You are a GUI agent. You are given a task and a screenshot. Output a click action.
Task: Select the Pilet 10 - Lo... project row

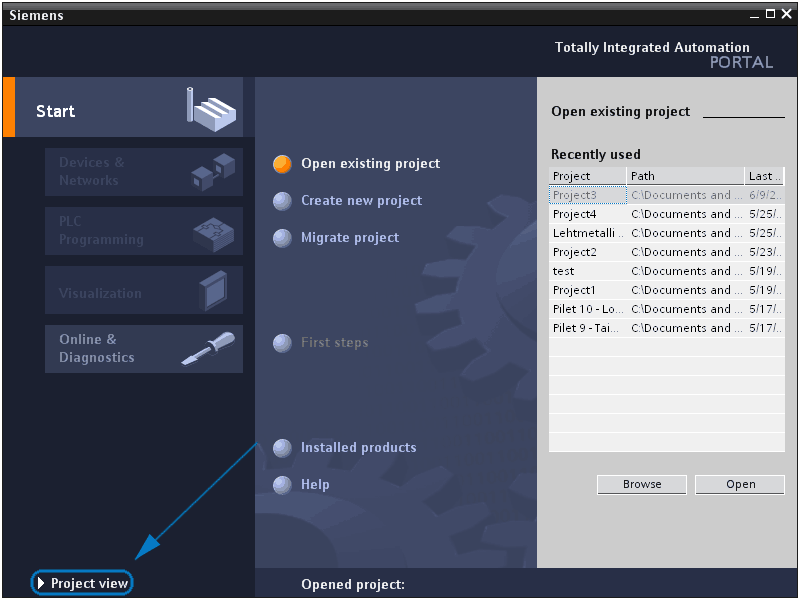[667, 309]
